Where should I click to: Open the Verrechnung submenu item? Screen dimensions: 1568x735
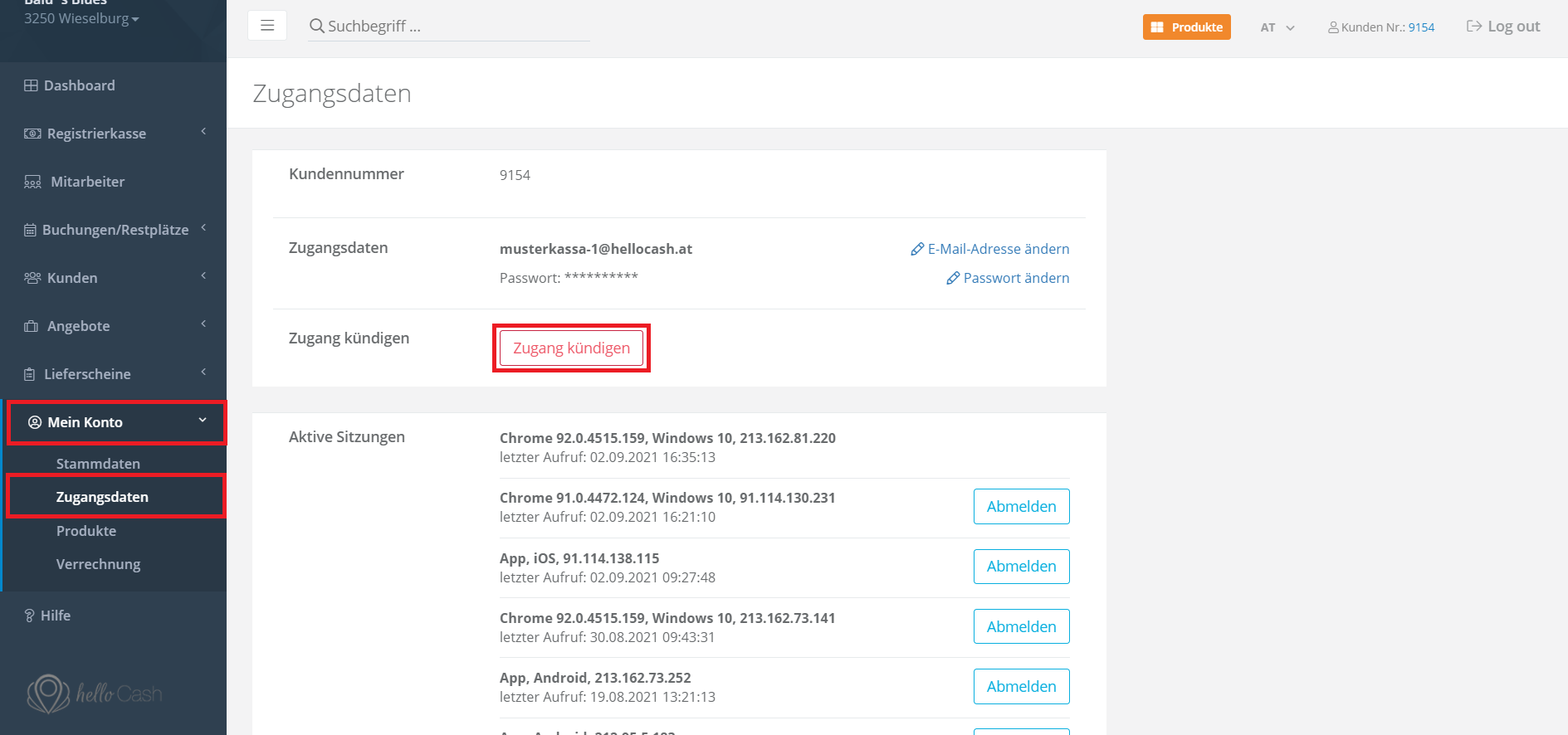(98, 564)
